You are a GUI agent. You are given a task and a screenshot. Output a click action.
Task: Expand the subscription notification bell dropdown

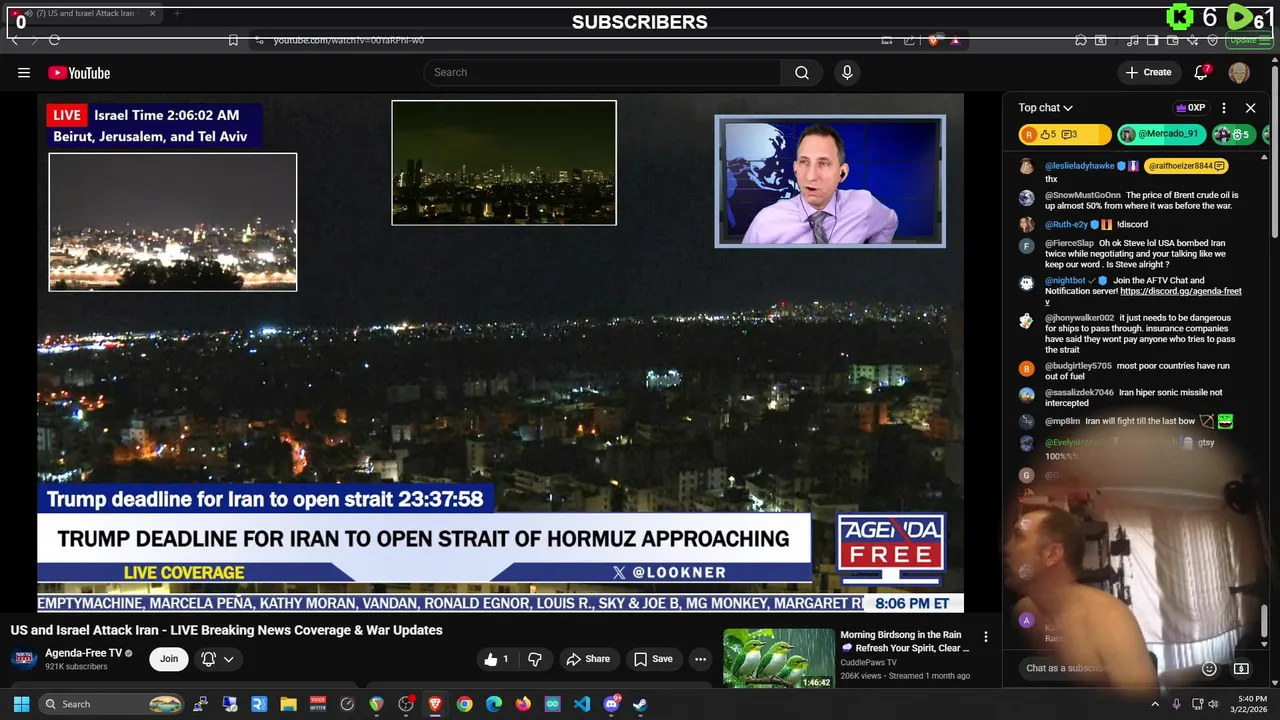[x=217, y=659]
